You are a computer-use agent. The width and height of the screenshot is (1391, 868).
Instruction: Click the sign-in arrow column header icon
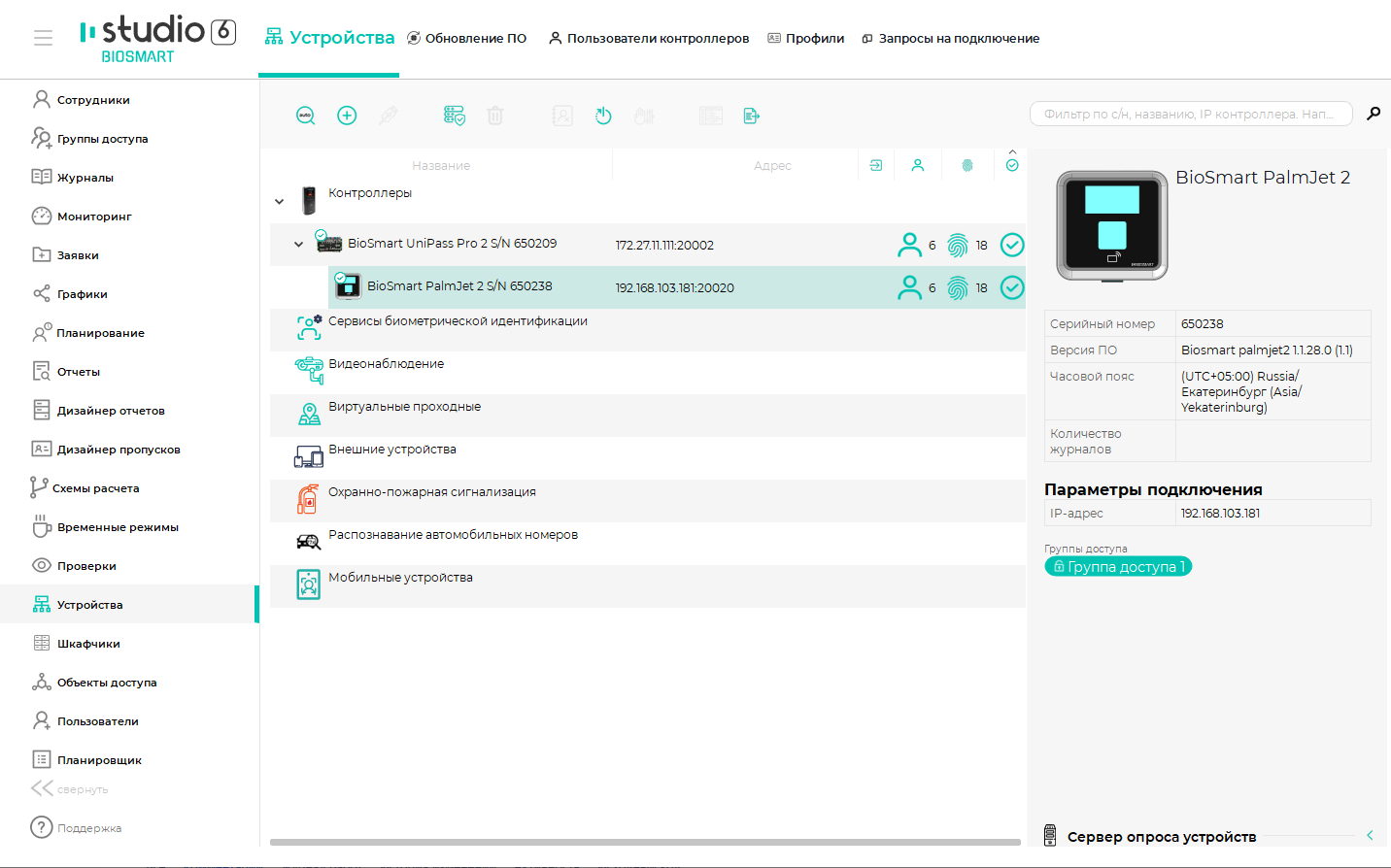point(876,165)
